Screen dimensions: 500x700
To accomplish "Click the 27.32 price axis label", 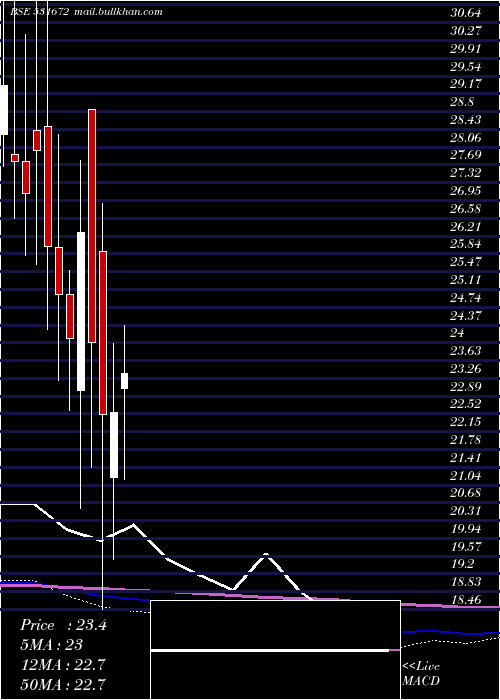I will click(466, 173).
